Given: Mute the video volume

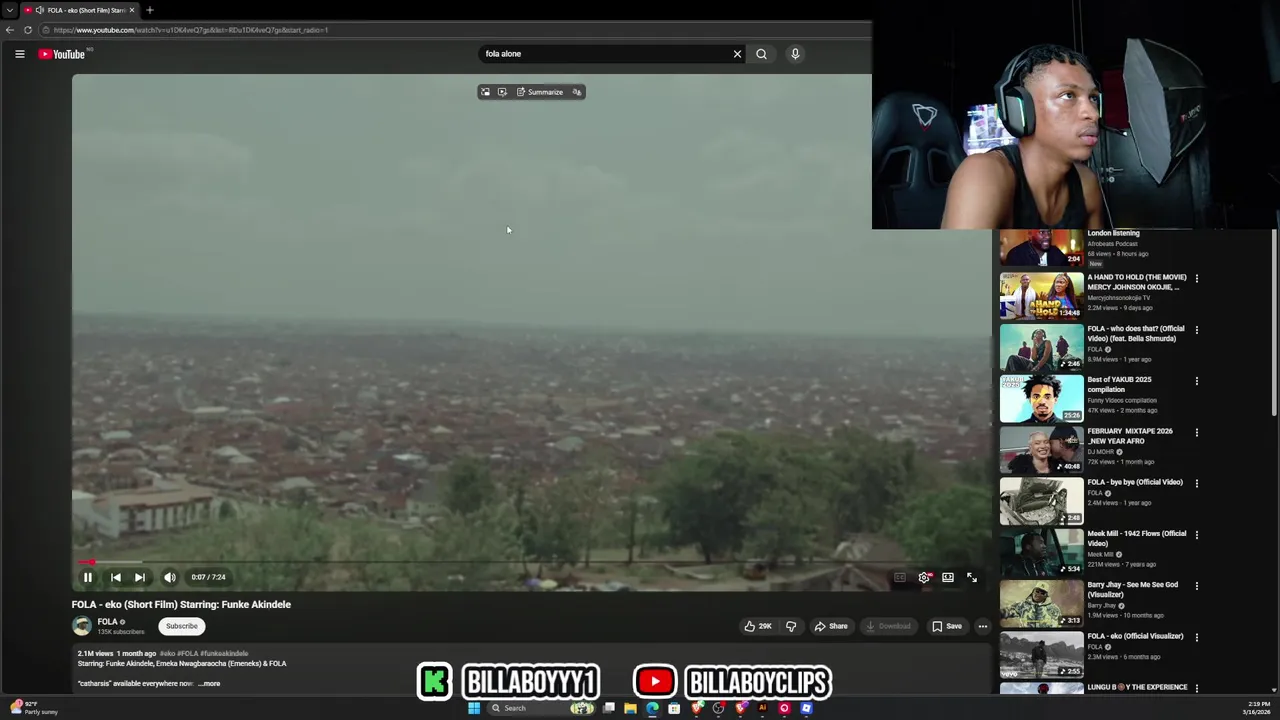Looking at the screenshot, I should (170, 577).
